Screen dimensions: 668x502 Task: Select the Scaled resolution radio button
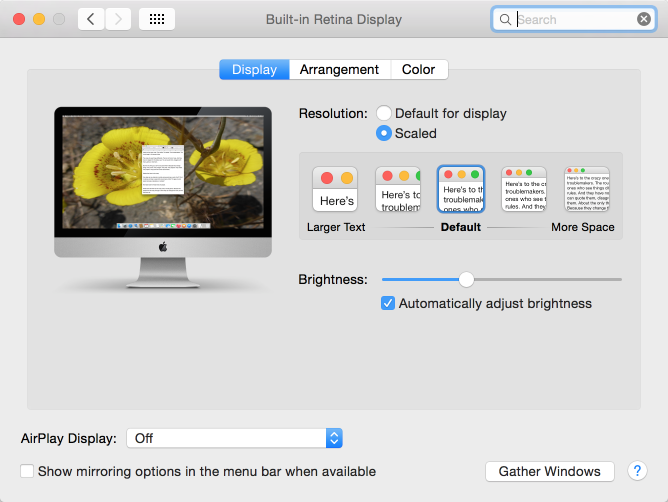point(384,133)
